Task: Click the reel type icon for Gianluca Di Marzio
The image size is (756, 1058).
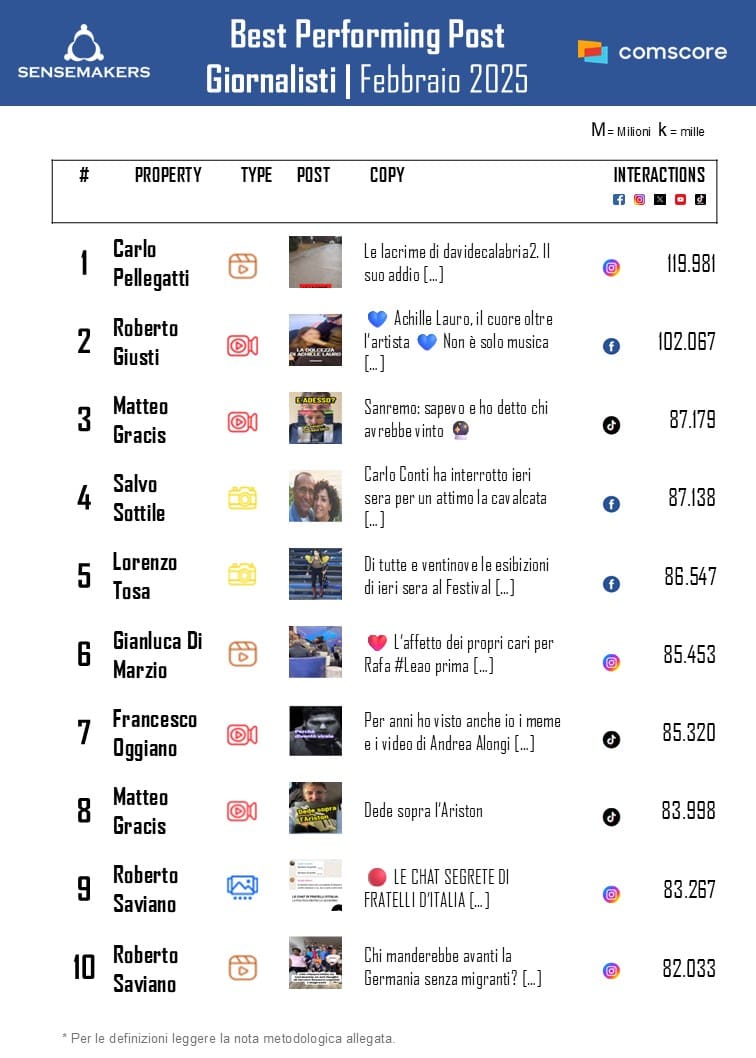Action: click(x=242, y=655)
